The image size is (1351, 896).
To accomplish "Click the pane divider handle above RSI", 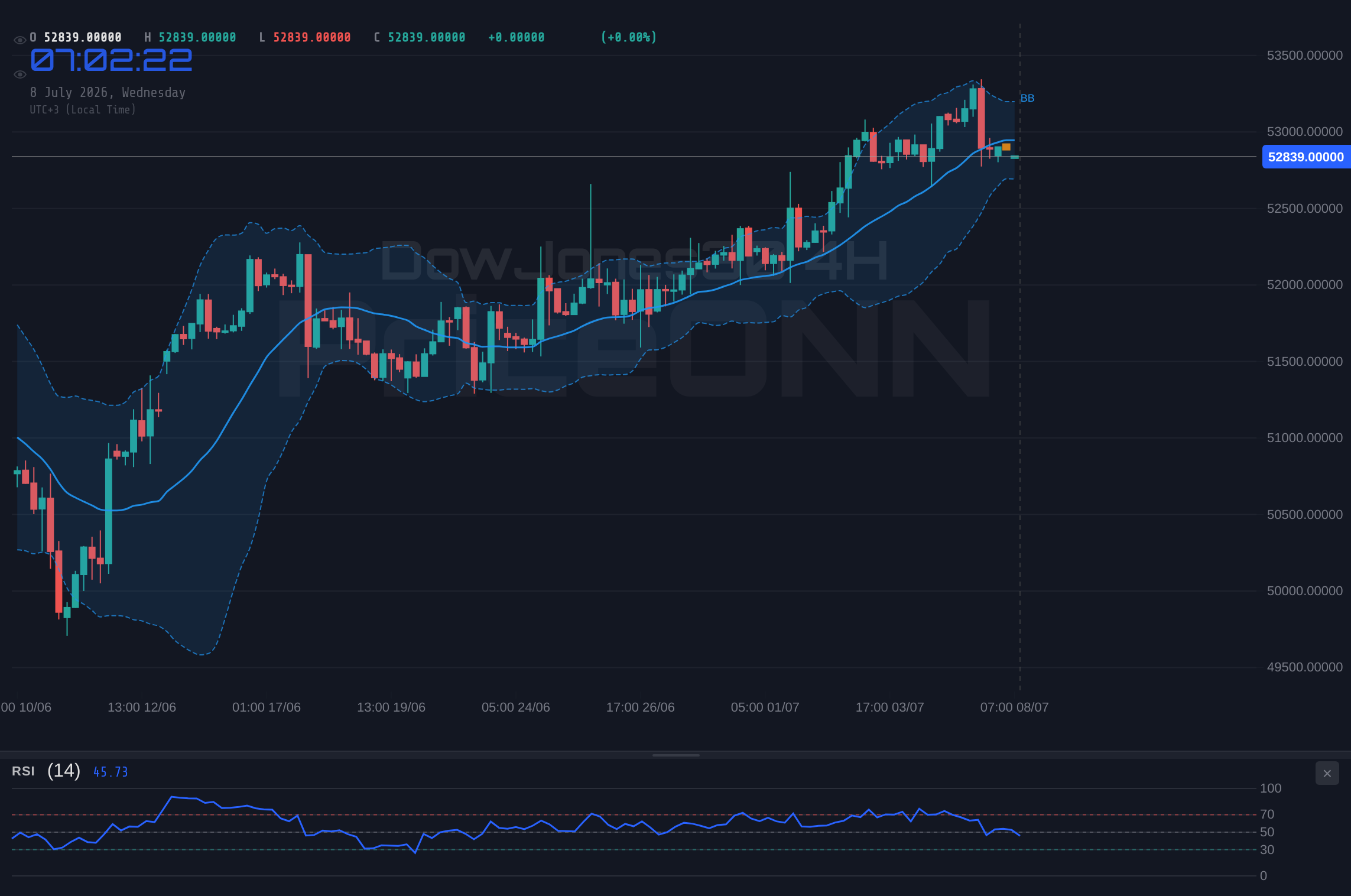I will [675, 755].
